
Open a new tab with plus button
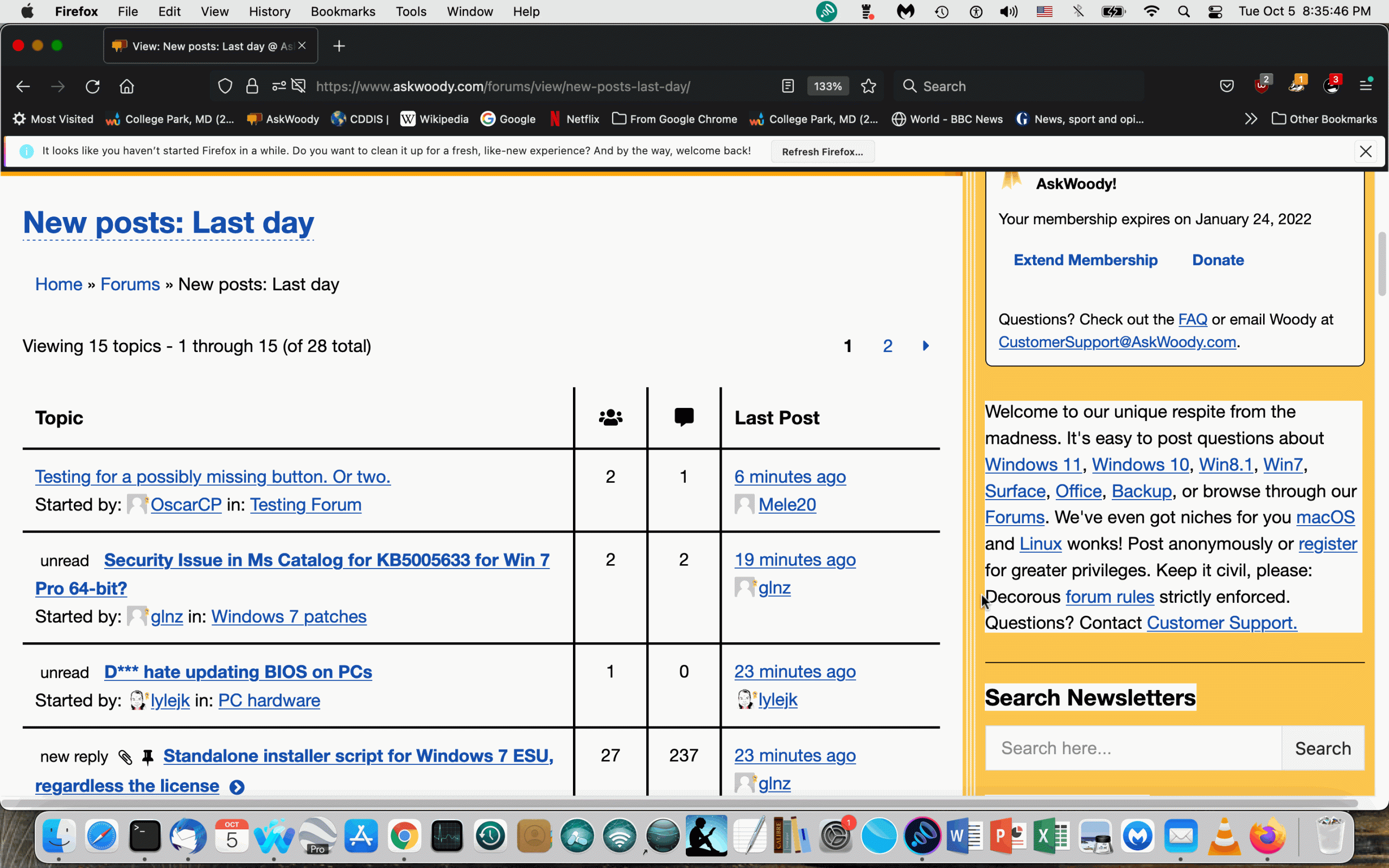tap(339, 46)
